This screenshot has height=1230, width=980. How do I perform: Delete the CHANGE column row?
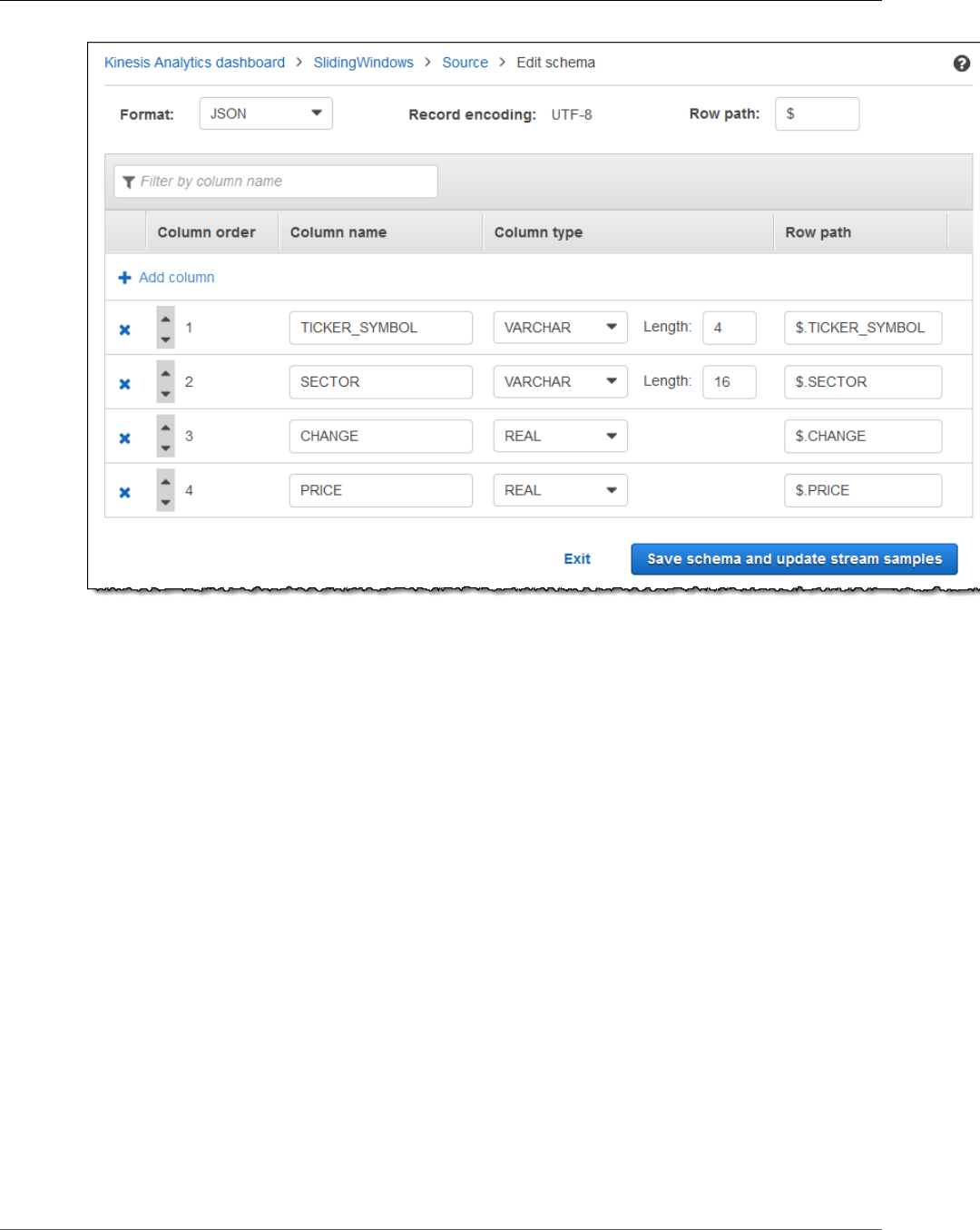click(x=125, y=438)
